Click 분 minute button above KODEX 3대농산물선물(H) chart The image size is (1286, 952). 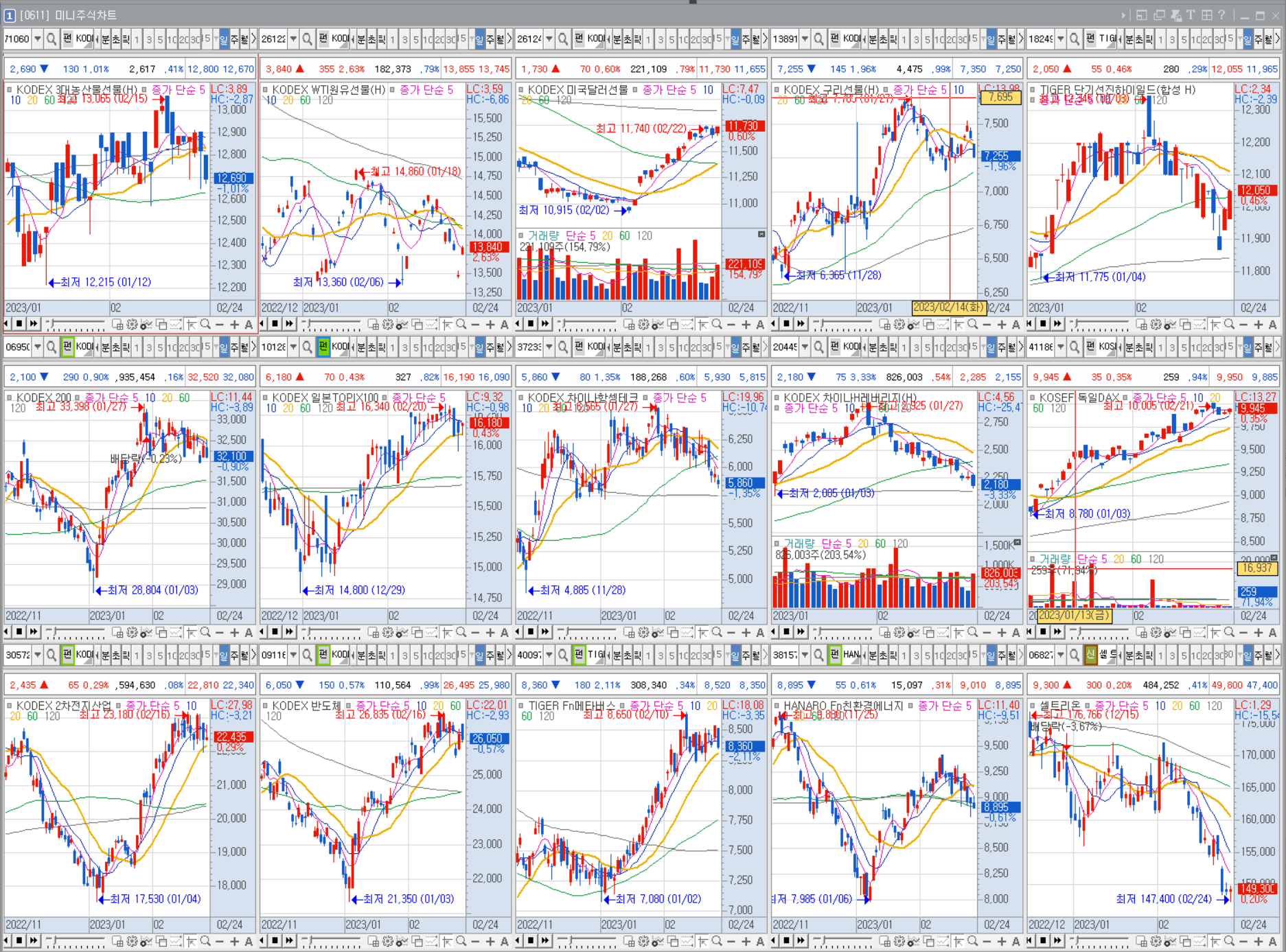tap(106, 39)
